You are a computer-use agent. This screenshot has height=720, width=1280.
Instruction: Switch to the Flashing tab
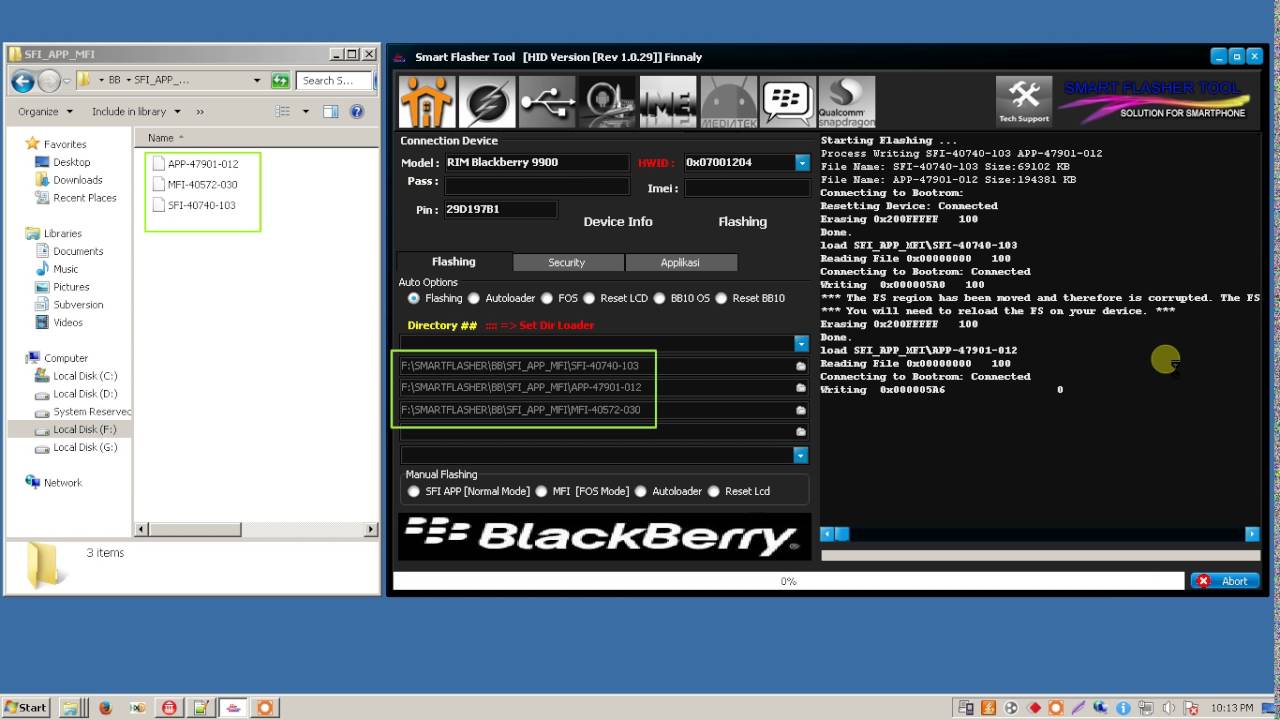(x=454, y=262)
